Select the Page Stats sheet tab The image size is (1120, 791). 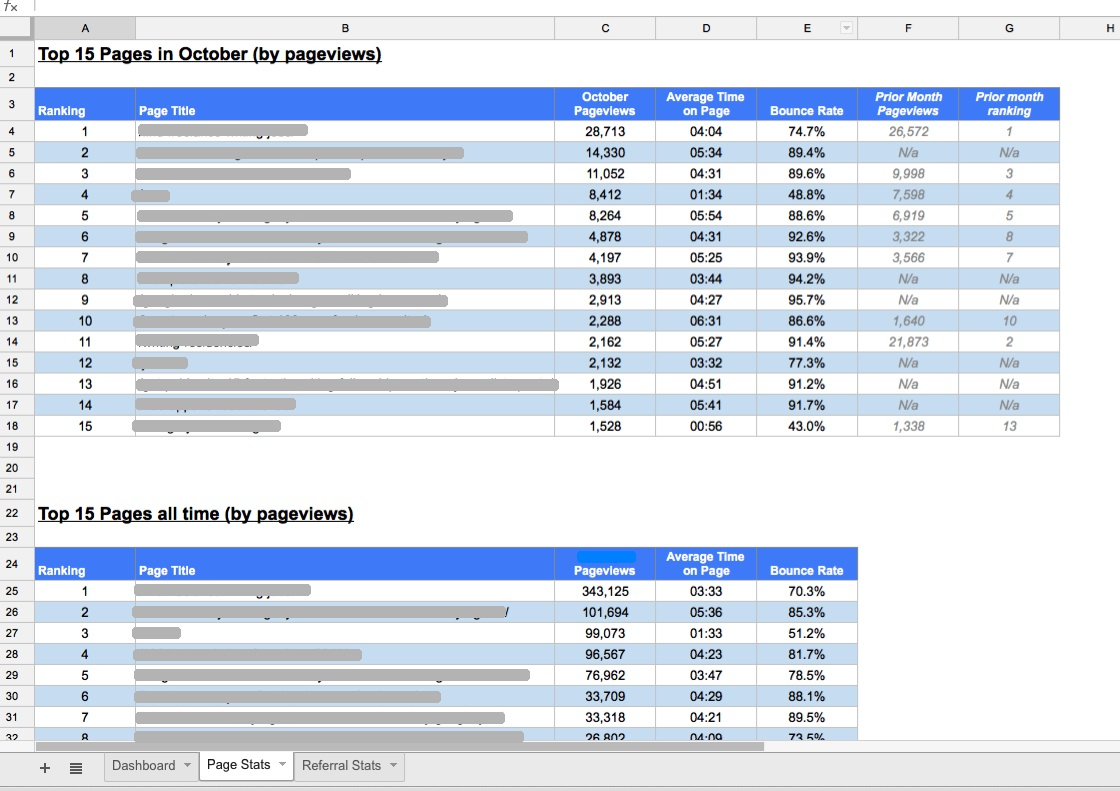point(238,765)
